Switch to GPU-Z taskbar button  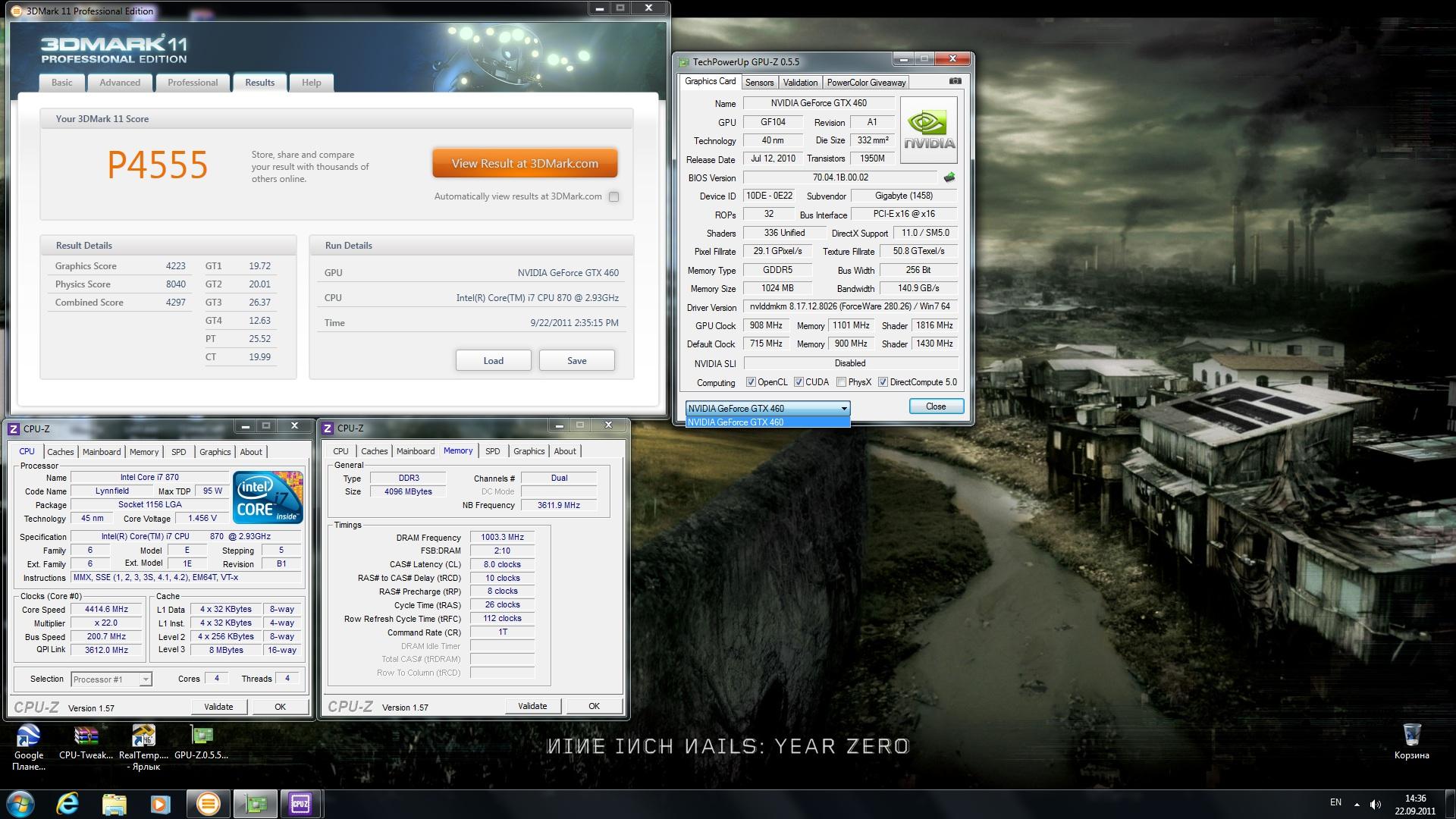click(255, 804)
